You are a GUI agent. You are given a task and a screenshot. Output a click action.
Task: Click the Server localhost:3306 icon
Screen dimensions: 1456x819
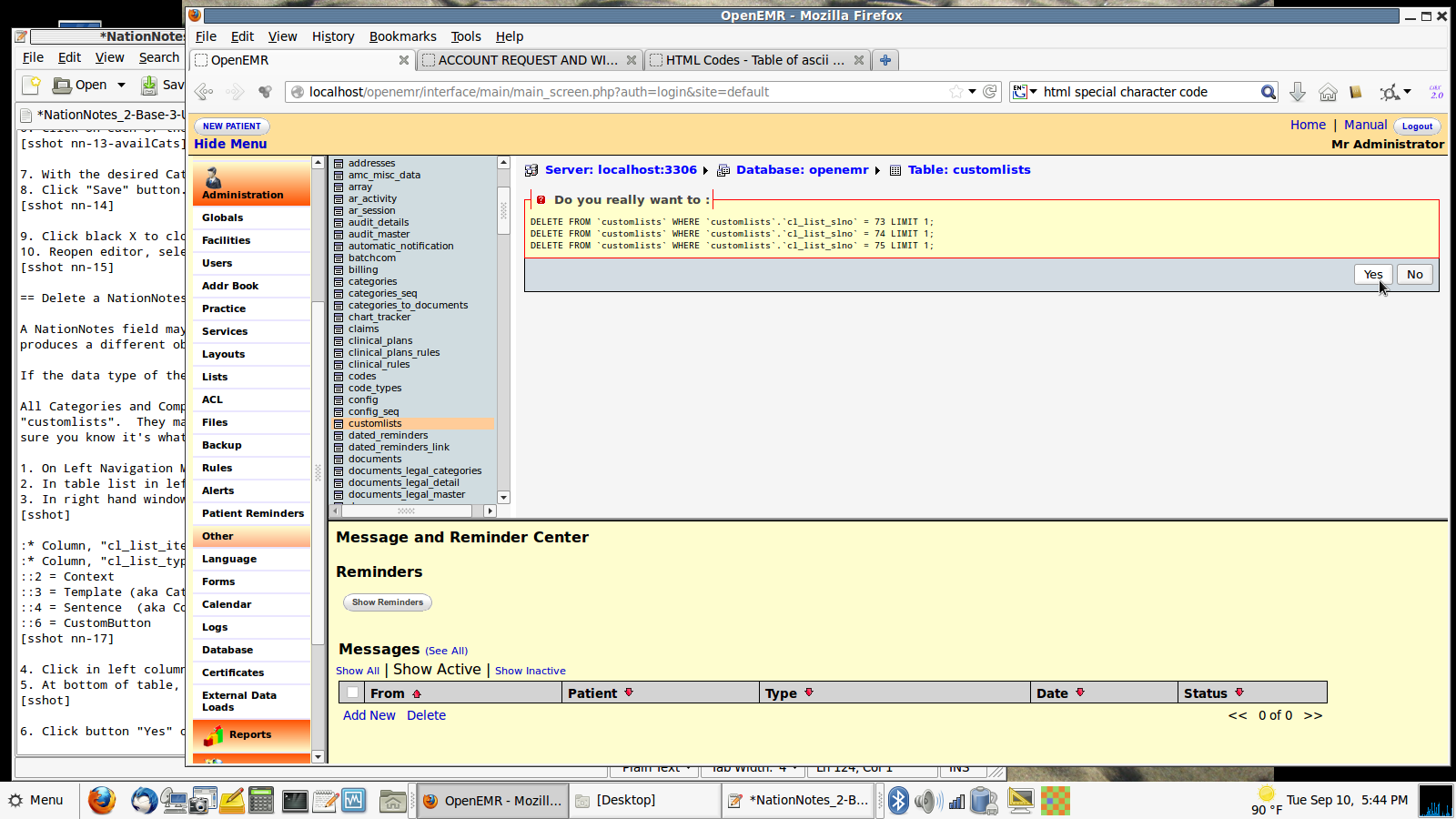pos(531,170)
